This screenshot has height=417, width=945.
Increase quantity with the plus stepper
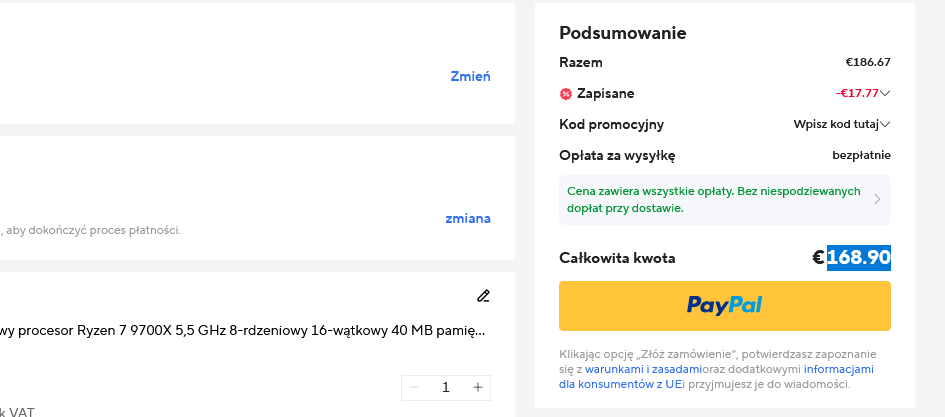[x=478, y=387]
